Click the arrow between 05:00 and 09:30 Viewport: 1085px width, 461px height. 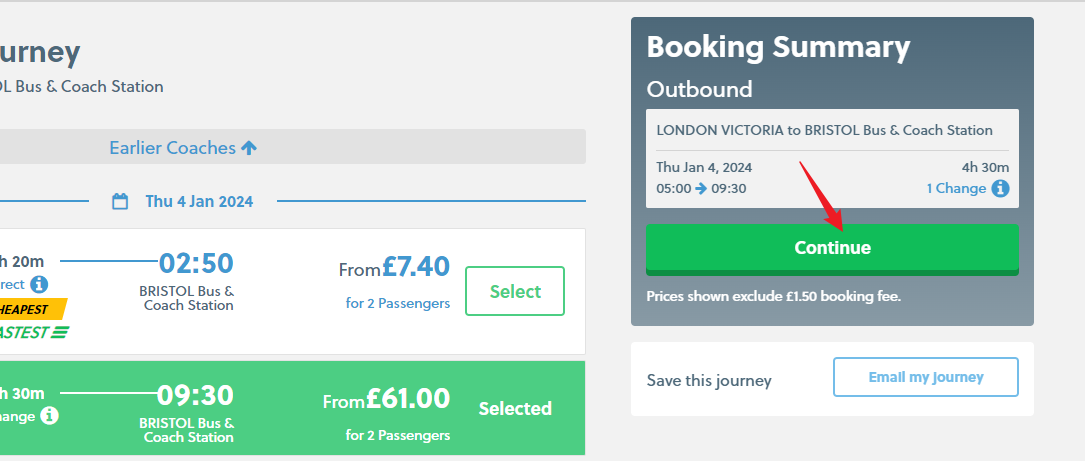701,189
